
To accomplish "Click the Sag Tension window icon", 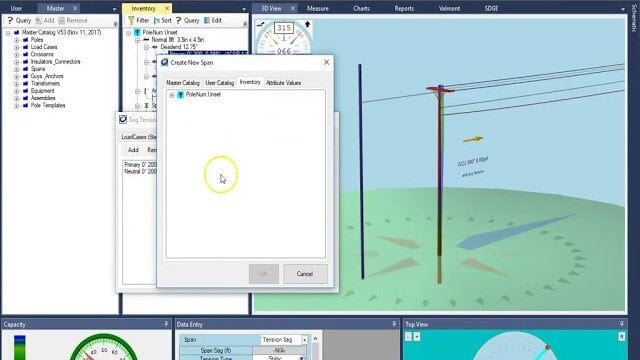I will 123,120.
